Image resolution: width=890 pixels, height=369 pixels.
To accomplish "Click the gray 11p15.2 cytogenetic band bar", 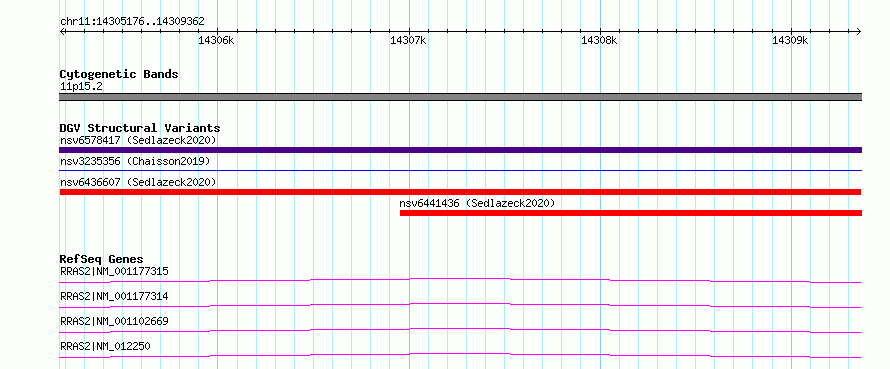I will tap(460, 97).
